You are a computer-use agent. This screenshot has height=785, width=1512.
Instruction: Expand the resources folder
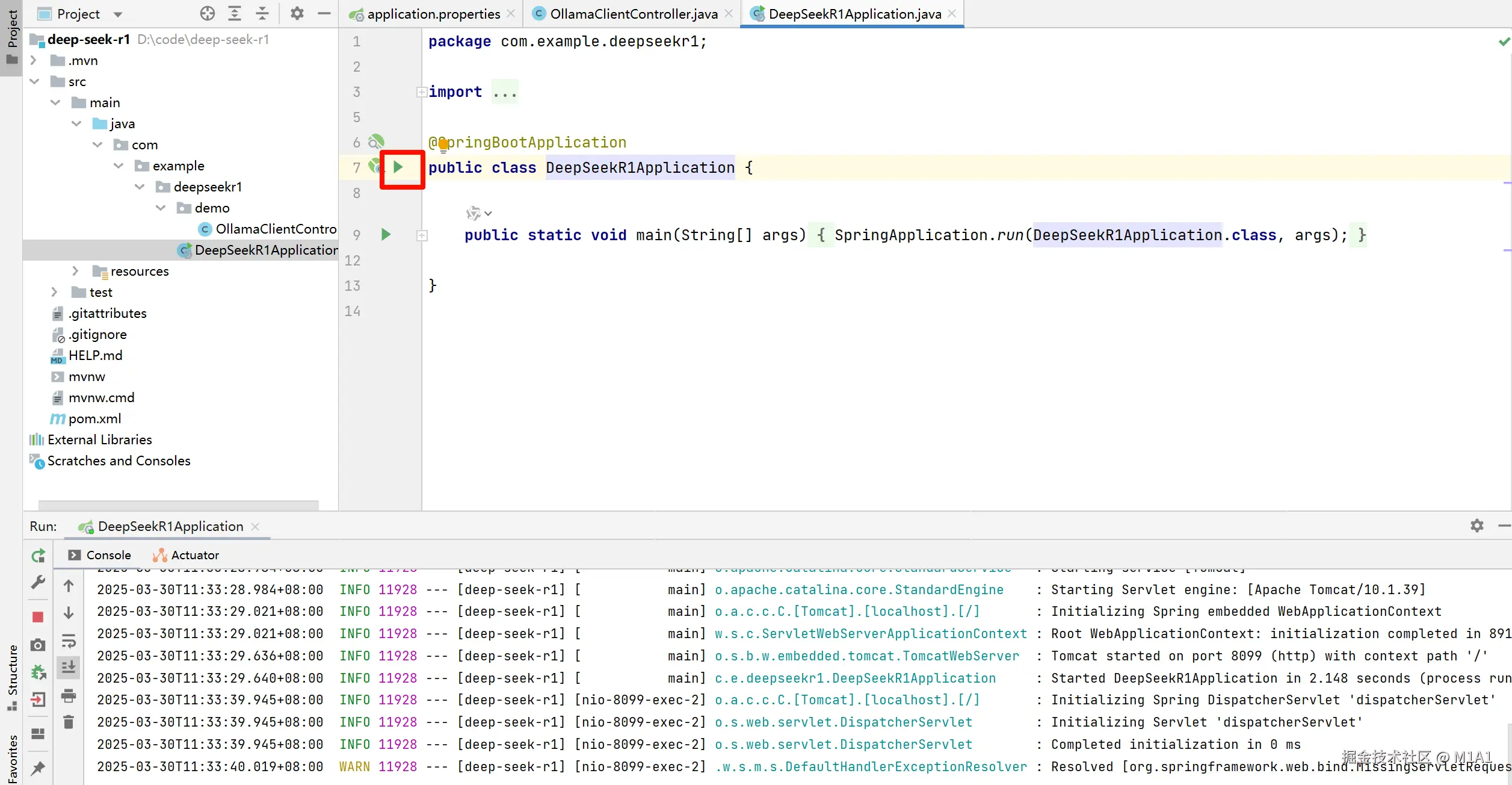tap(75, 271)
